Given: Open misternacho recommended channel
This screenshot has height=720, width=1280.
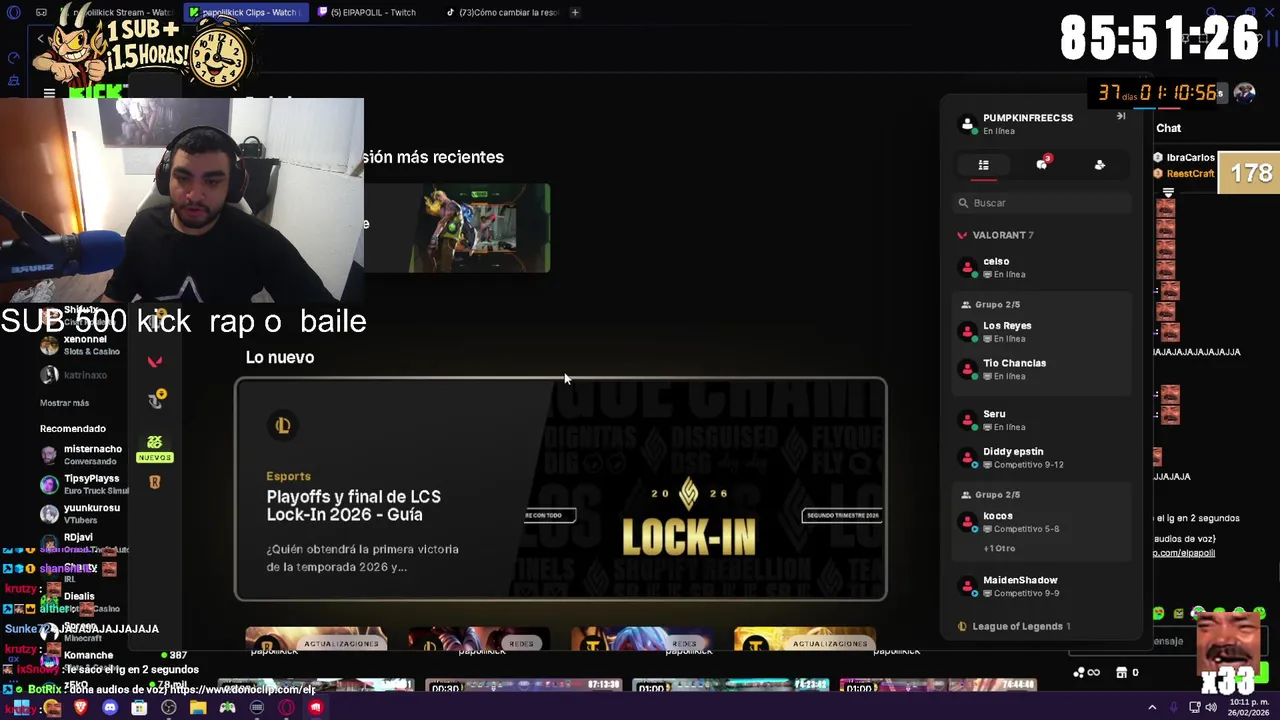Looking at the screenshot, I should click(x=83, y=454).
